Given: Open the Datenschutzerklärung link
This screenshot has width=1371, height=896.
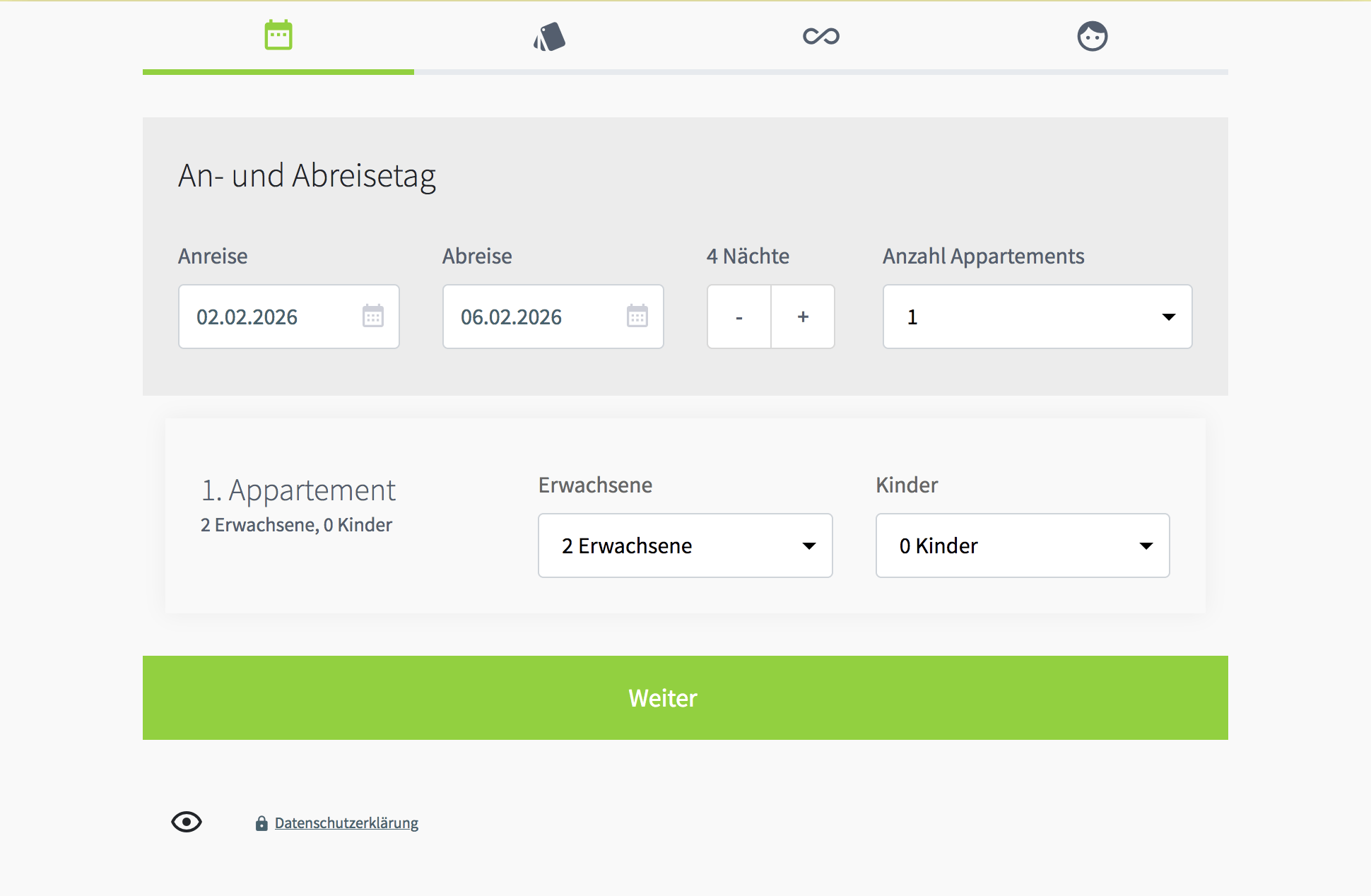Looking at the screenshot, I should 346,823.
